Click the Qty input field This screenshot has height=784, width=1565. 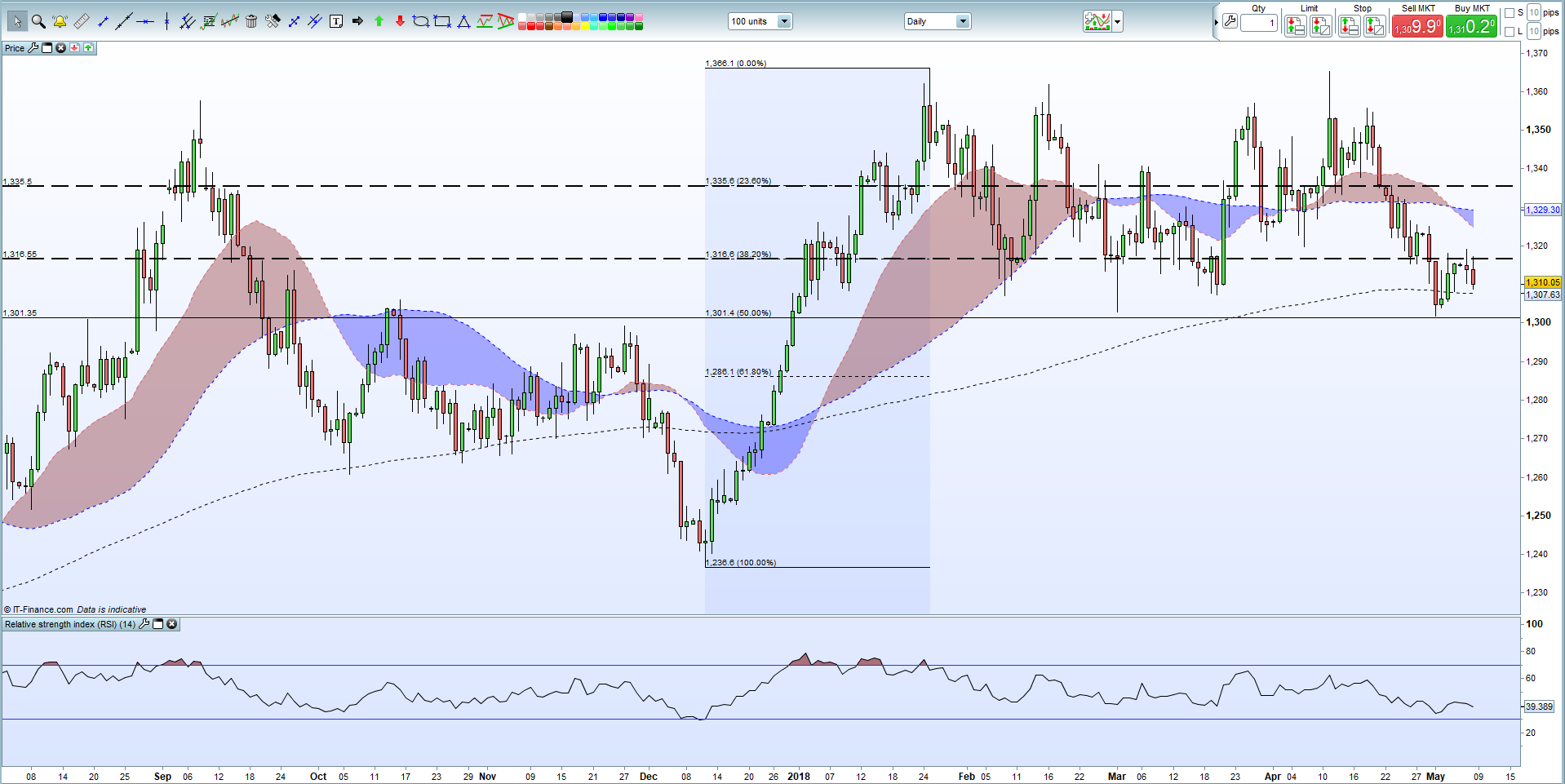(x=1259, y=23)
